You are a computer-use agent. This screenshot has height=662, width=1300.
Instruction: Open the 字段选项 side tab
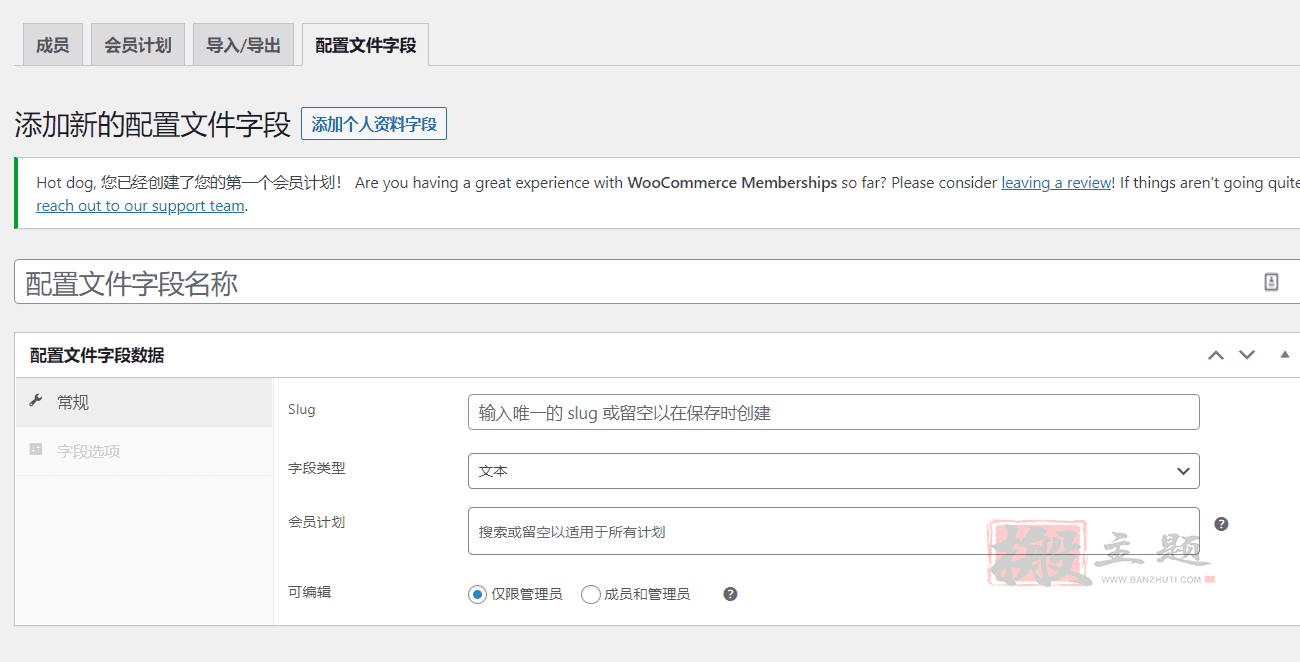[144, 451]
